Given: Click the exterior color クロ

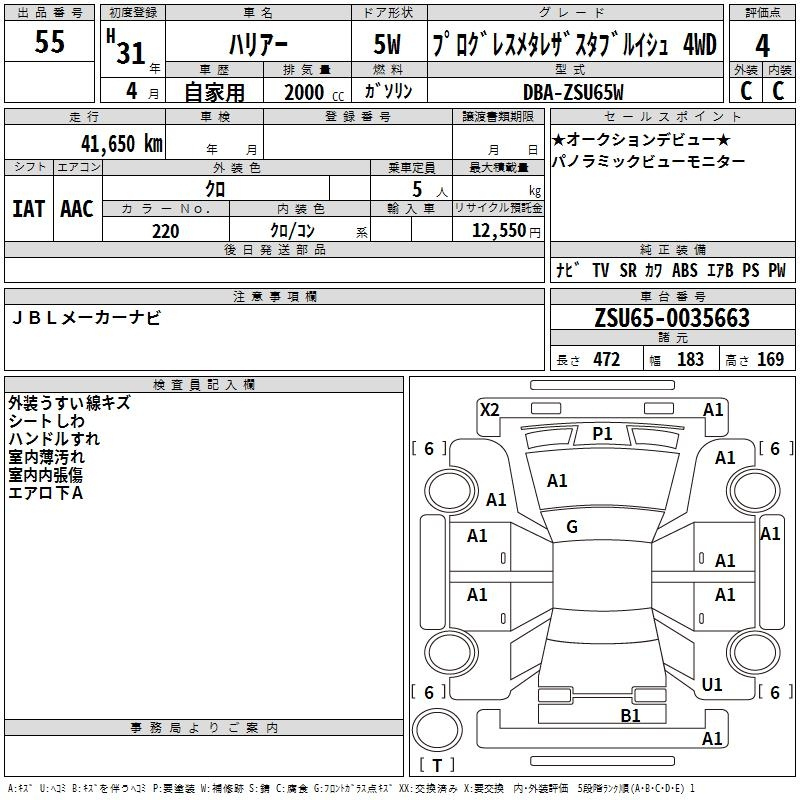Looking at the screenshot, I should (215, 189).
